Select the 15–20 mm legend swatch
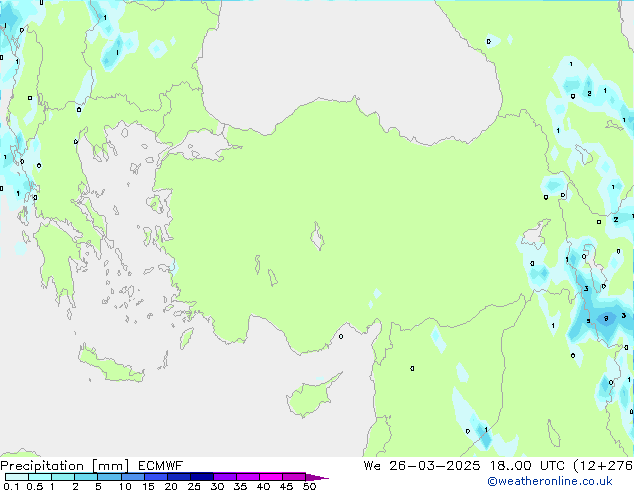The width and height of the screenshot is (634, 490). 156,477
